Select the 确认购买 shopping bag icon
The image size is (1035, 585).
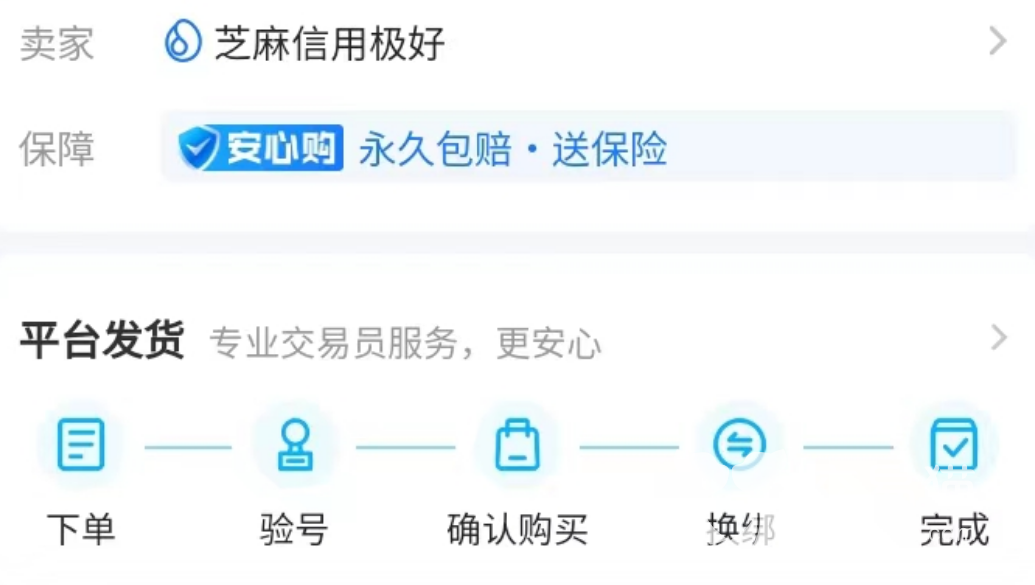tap(518, 444)
